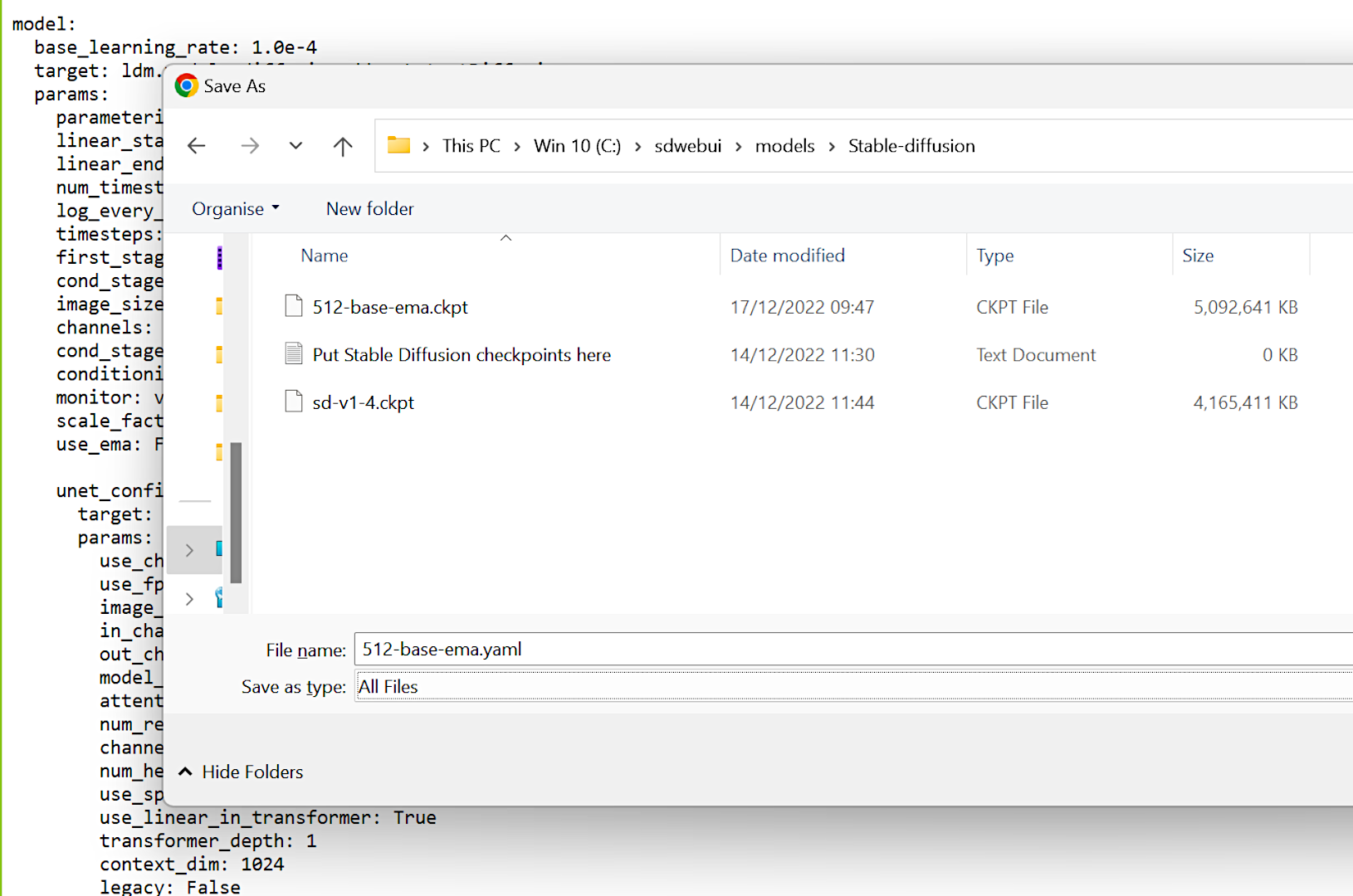1353x896 pixels.
Task: Collapse the folder pane with Hide Folders
Action: click(241, 772)
